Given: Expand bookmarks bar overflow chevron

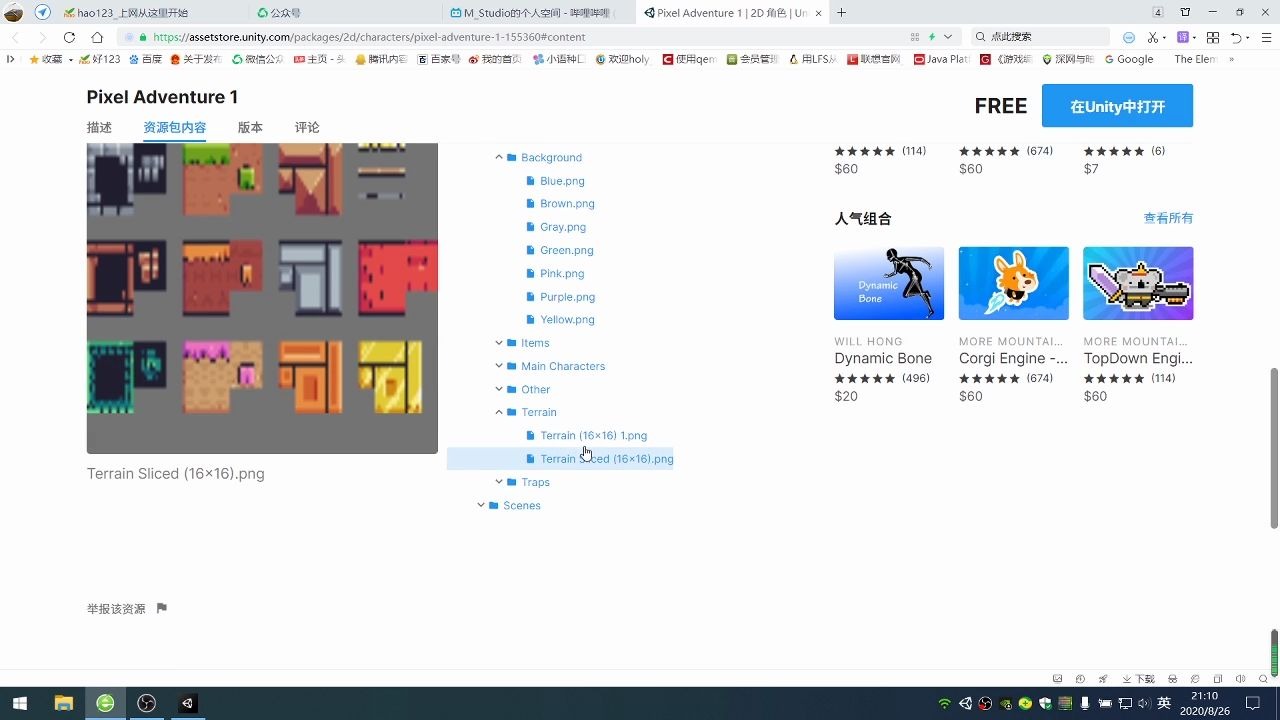Looking at the screenshot, I should click(1231, 59).
